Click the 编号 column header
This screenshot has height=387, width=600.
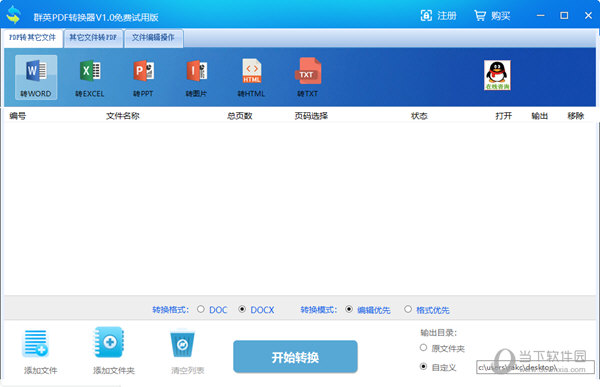18,116
